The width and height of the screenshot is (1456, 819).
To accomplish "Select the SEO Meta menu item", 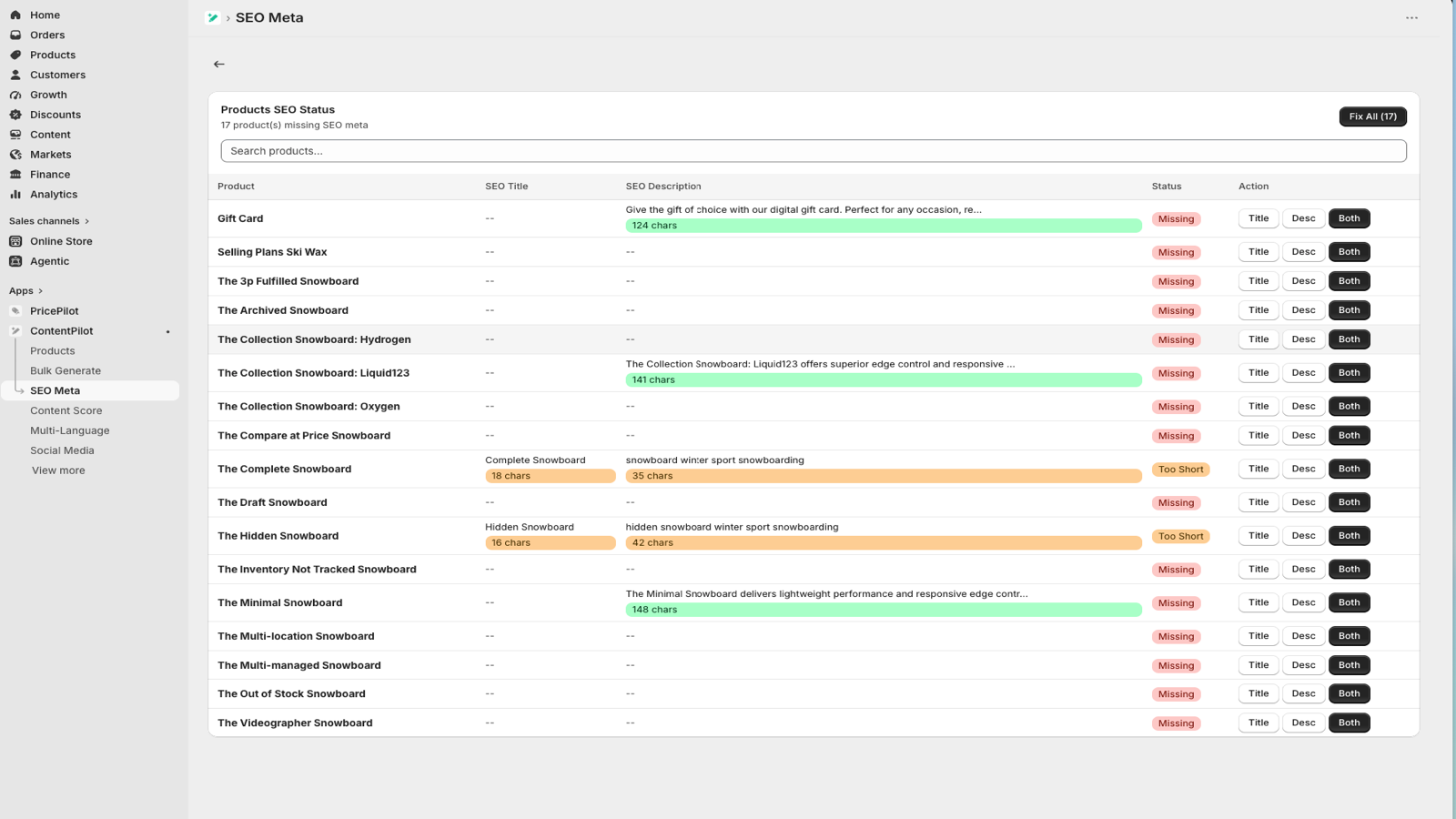I will coord(91,390).
